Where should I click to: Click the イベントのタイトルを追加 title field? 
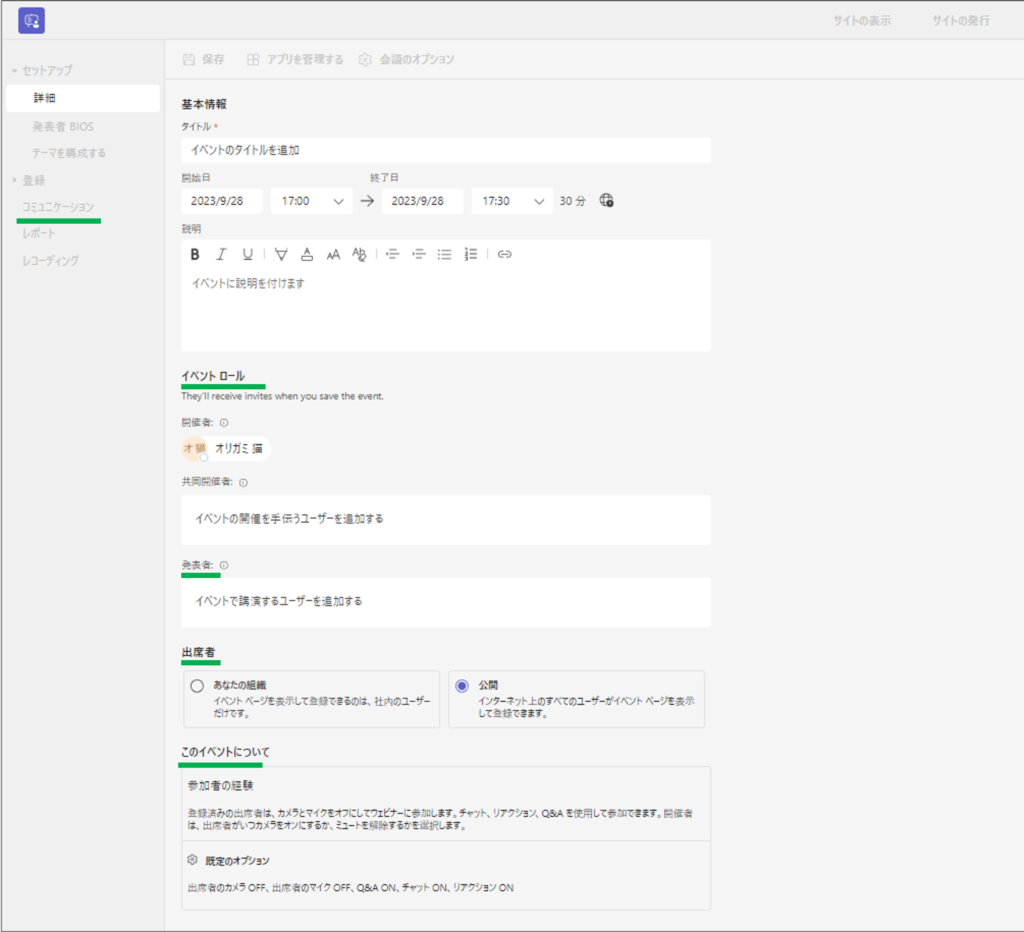pos(446,150)
